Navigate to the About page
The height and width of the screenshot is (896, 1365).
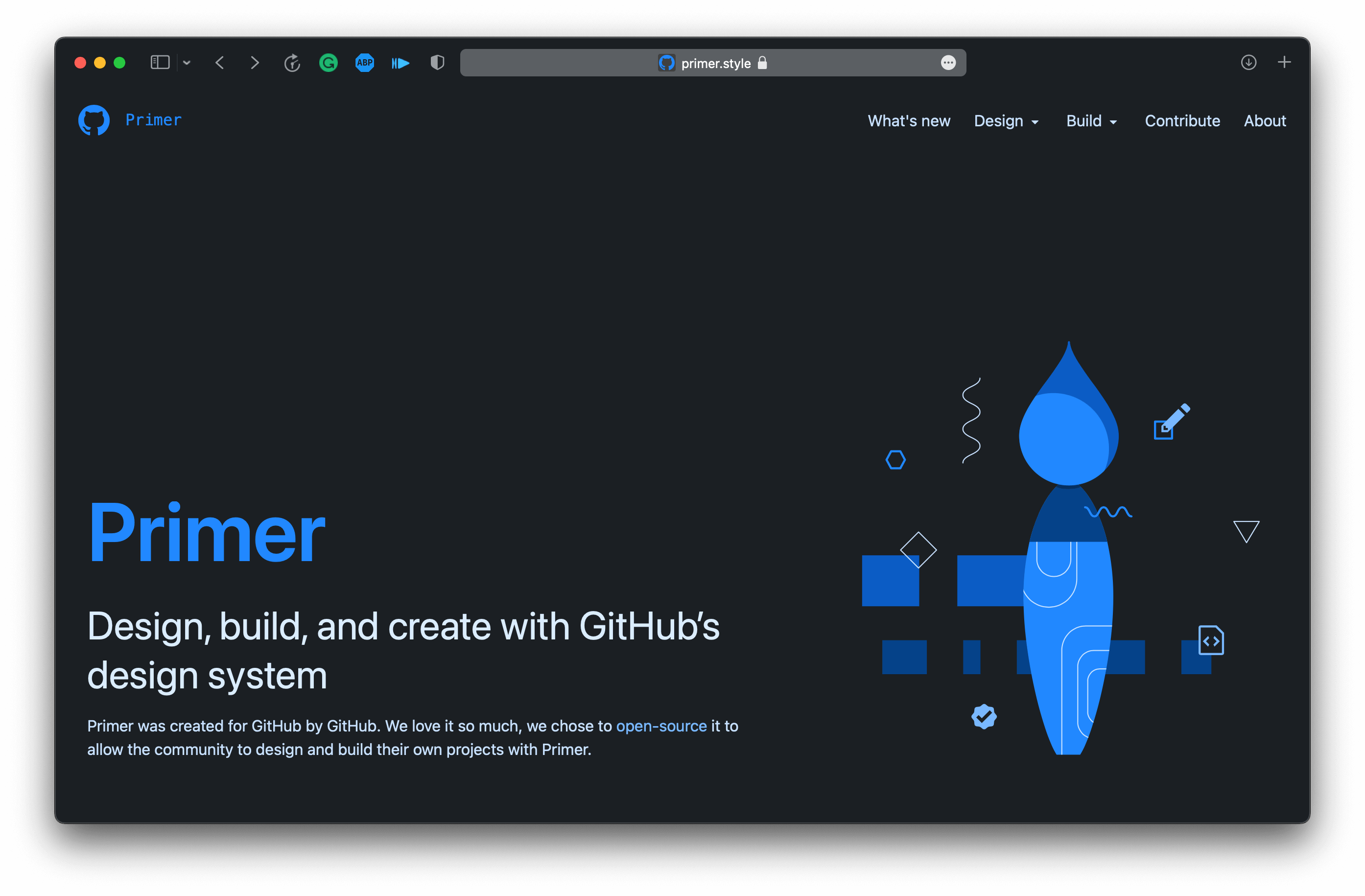pos(1264,121)
